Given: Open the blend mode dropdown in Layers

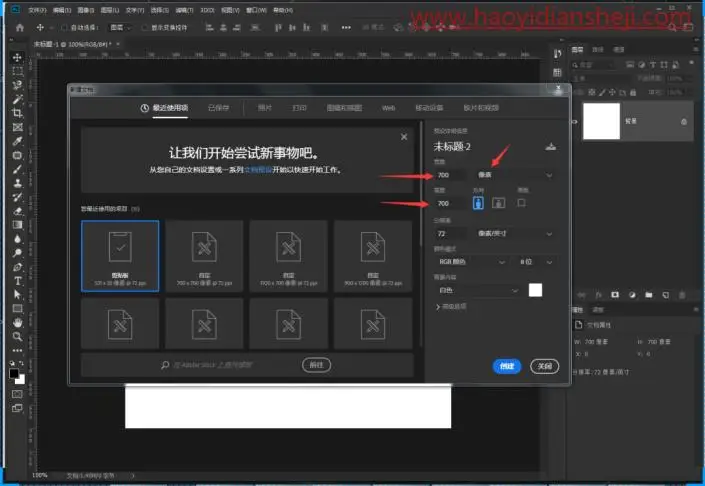Looking at the screenshot, I should coord(602,78).
